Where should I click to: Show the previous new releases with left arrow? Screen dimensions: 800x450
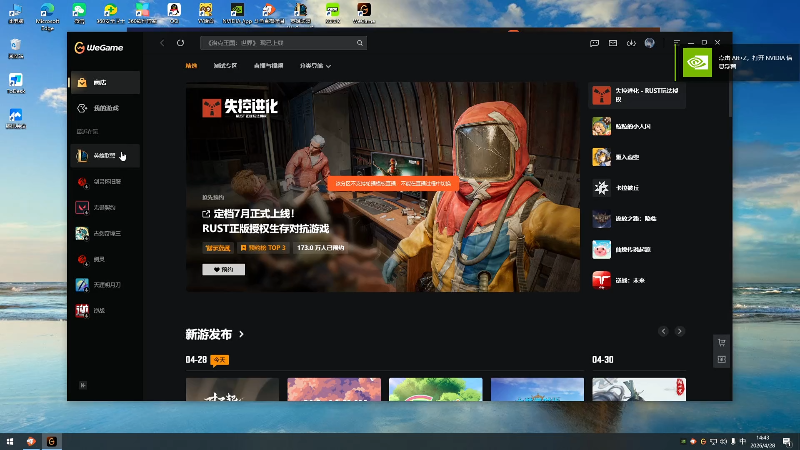point(663,331)
